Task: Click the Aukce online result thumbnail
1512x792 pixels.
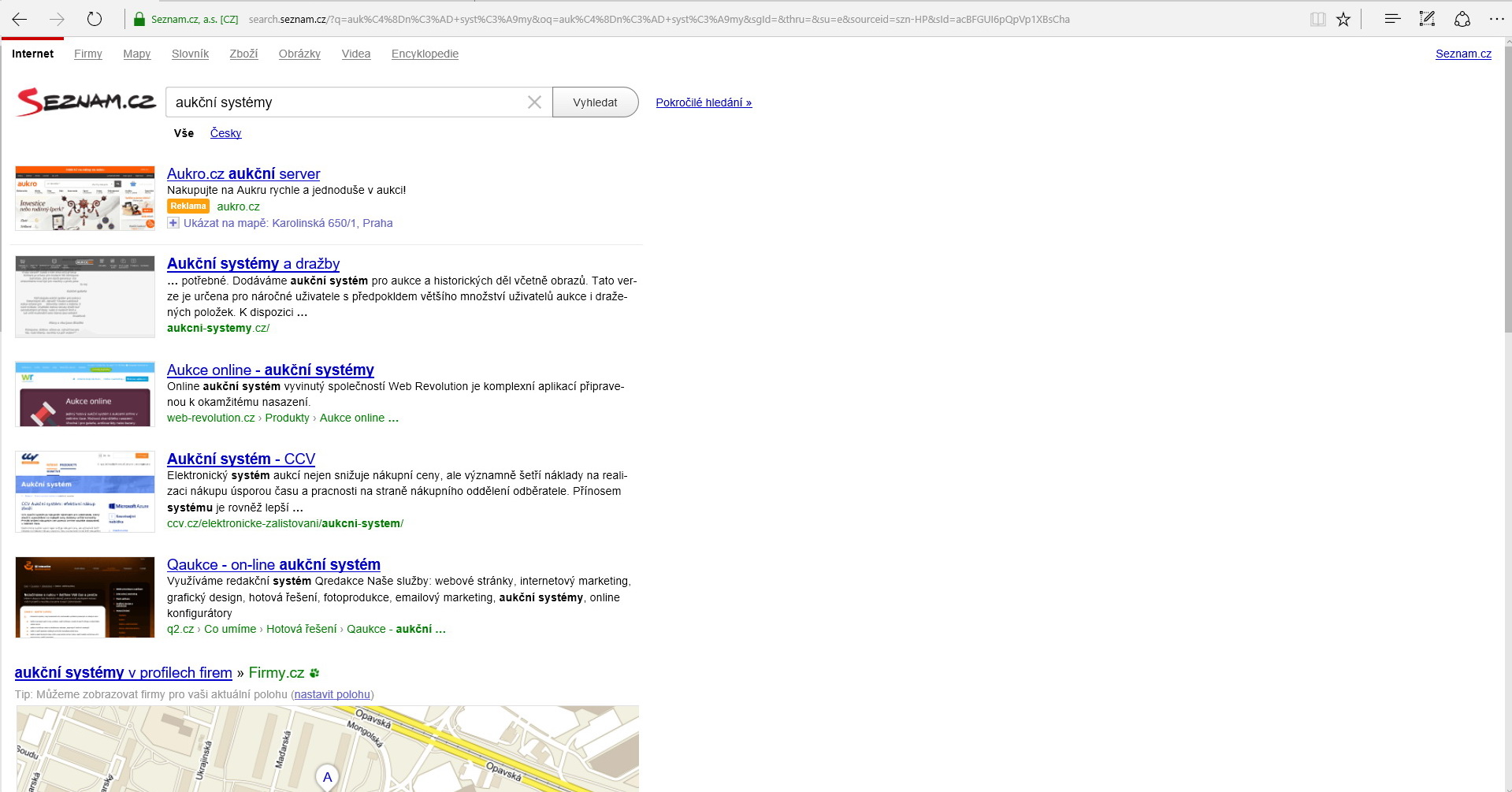Action: [85, 394]
